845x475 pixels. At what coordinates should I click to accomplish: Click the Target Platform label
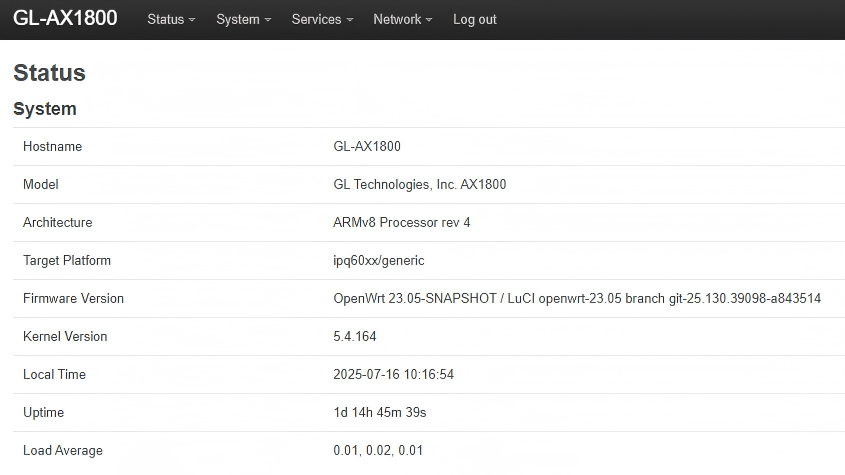(67, 260)
